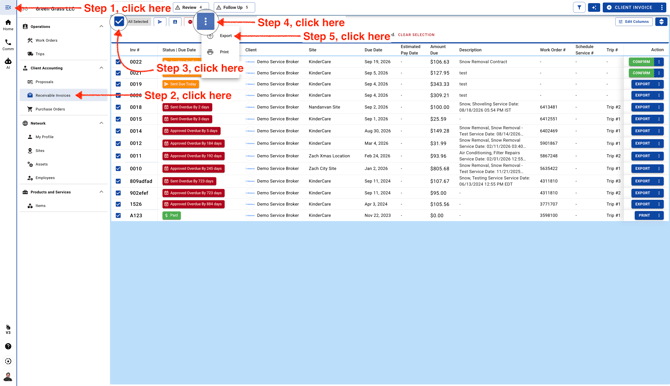This screenshot has width=670, height=386.
Task: Collapse the Network section
Action: (x=101, y=123)
